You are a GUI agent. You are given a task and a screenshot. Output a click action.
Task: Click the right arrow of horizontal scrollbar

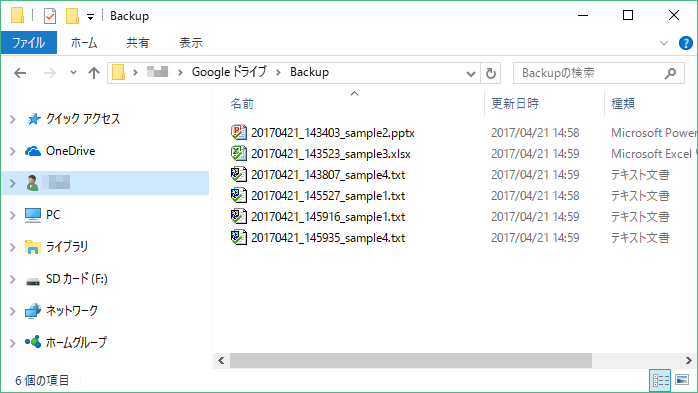pyautogui.click(x=689, y=361)
